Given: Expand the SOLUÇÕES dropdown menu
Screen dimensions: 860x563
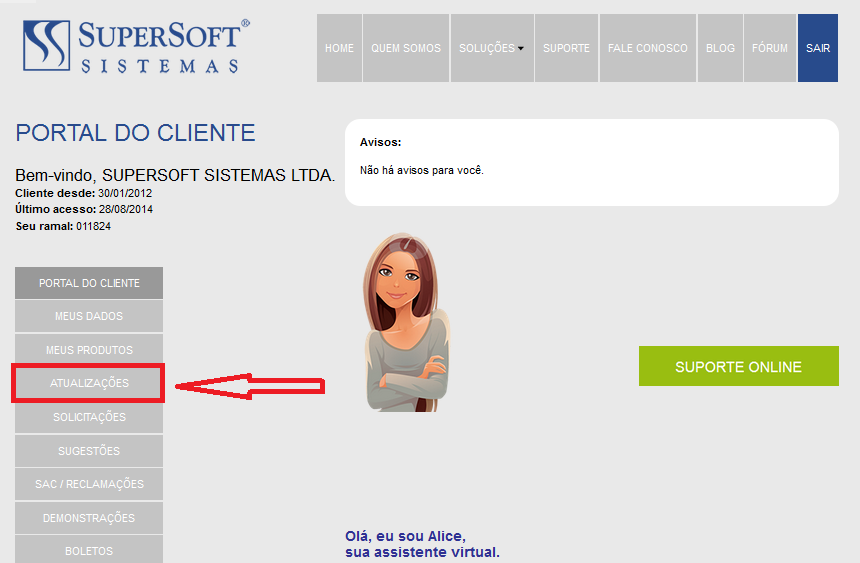Looking at the screenshot, I should tap(492, 48).
